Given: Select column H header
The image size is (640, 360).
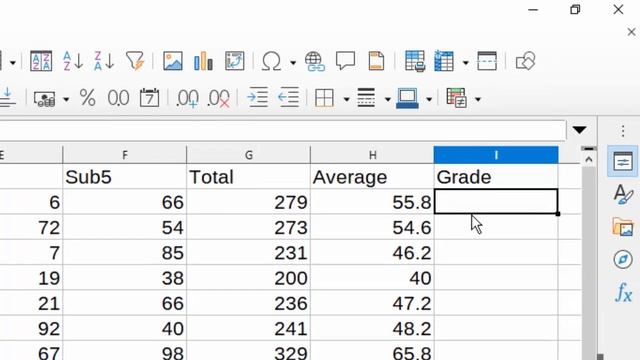Looking at the screenshot, I should pos(372,155).
